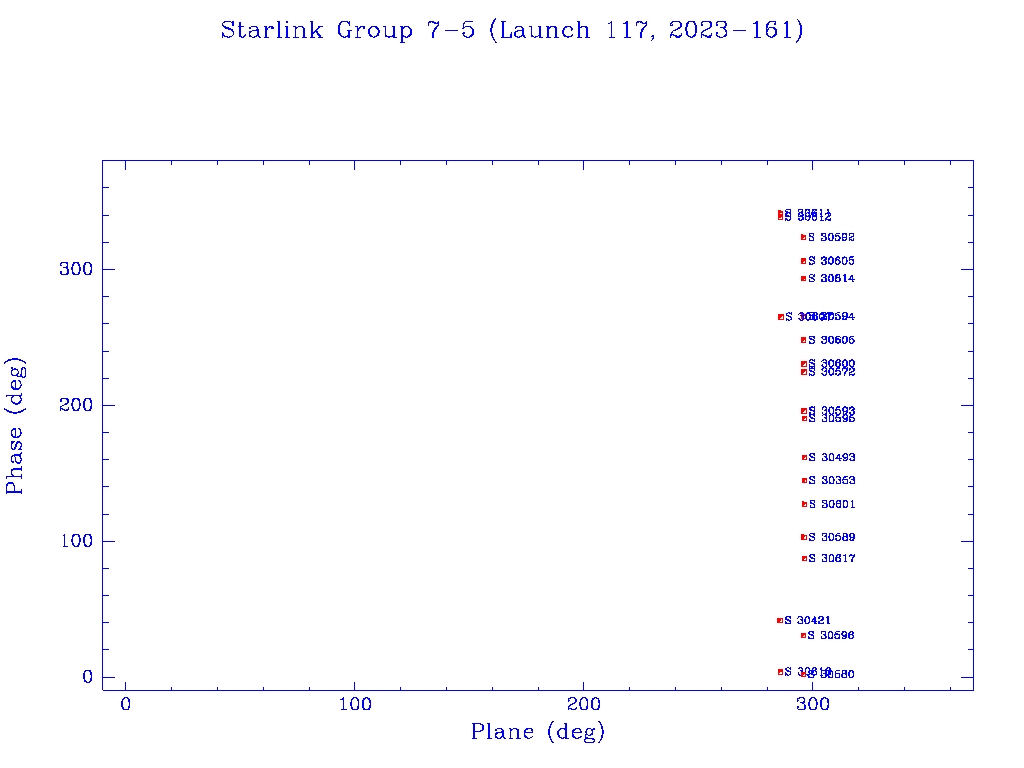
Task: Click the label 'S 30606'
Action: 831,340
